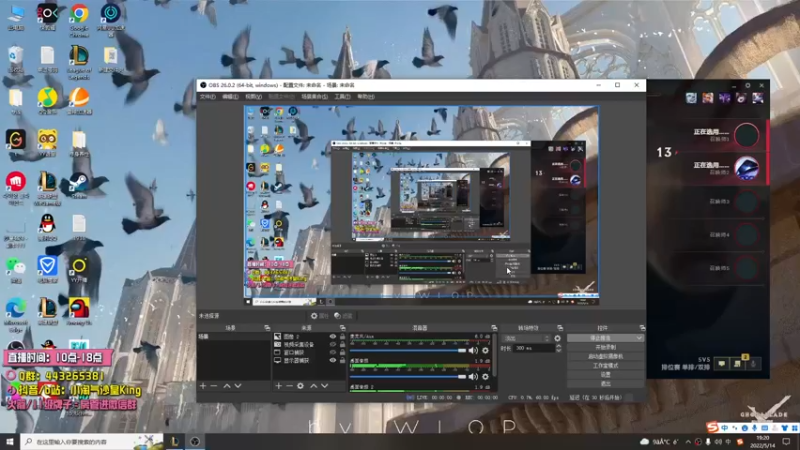Toggle visibility eye for 窗口捕获 source
The image size is (800, 450).
coord(333,353)
